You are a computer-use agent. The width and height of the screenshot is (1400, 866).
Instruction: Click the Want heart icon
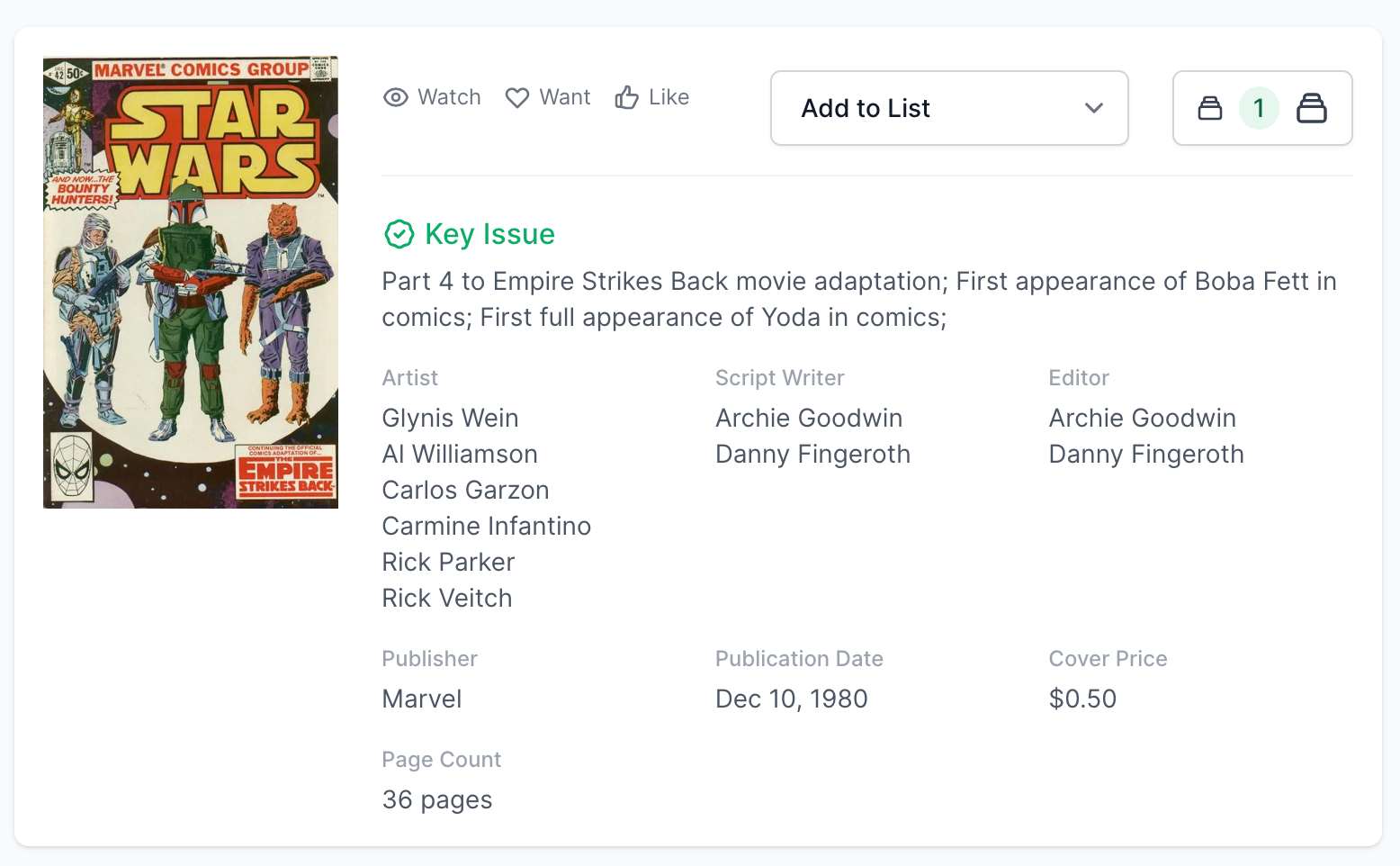point(517,97)
